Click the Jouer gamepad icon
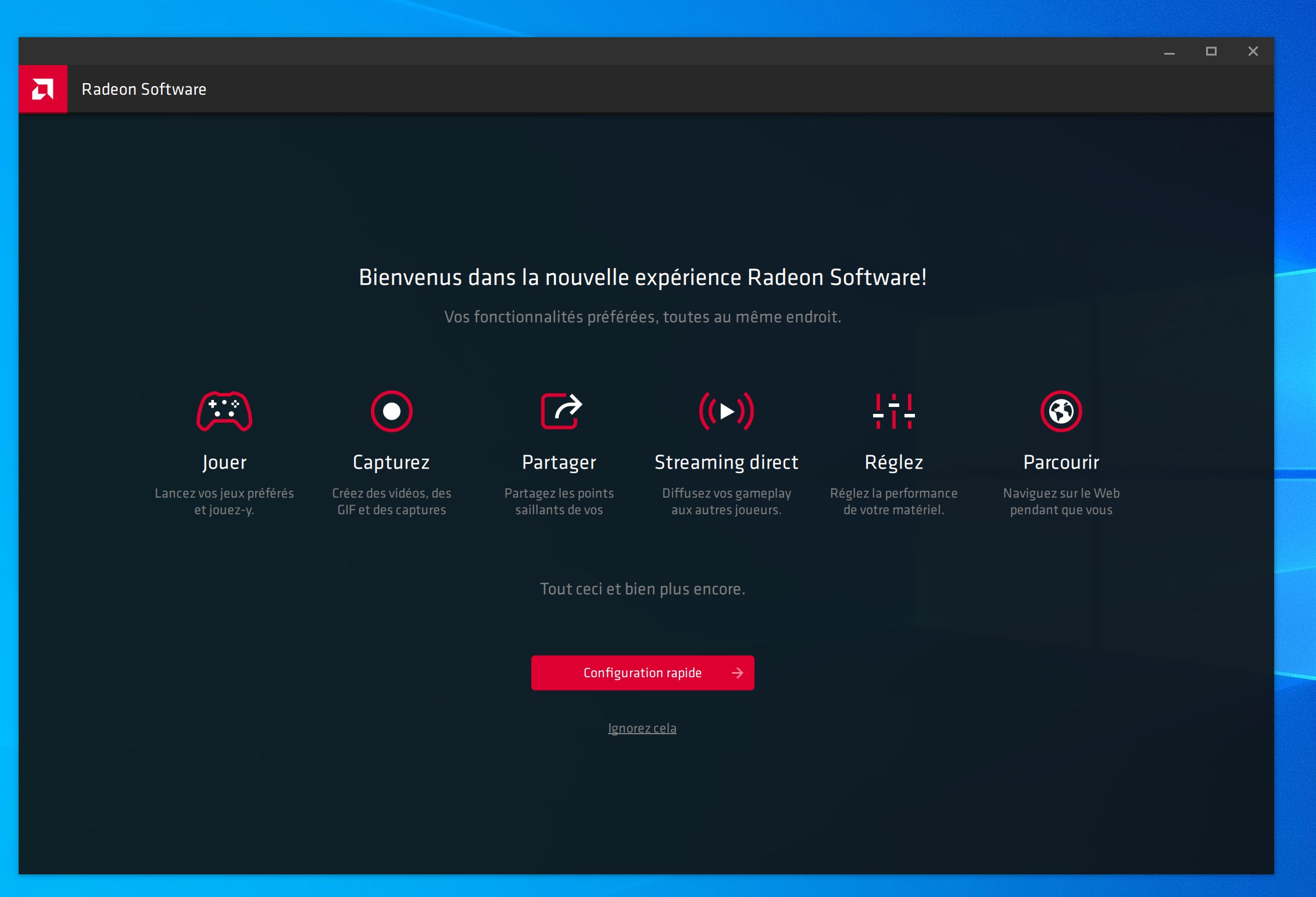 [x=224, y=411]
